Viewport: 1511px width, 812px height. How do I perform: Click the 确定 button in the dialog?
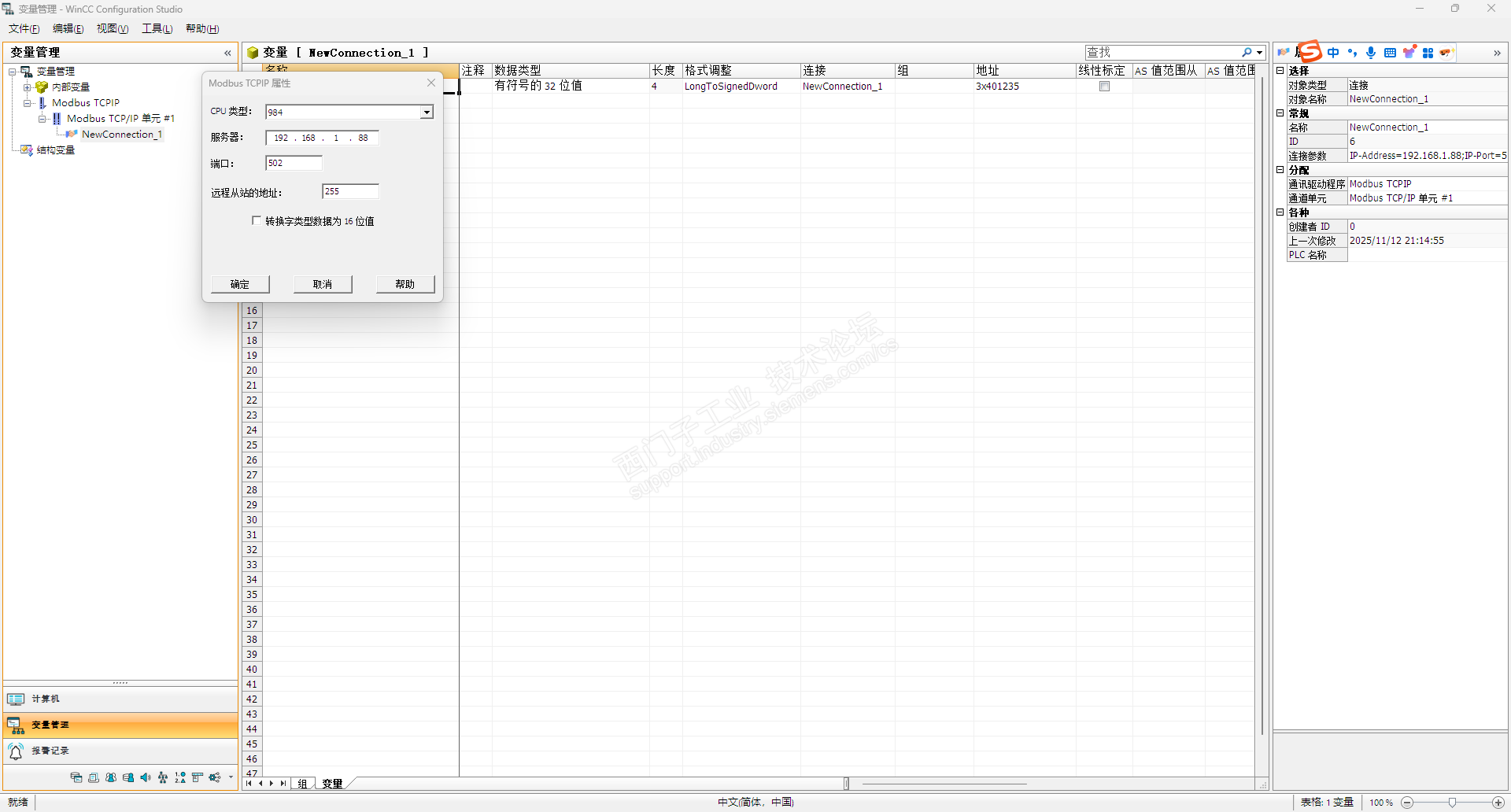click(240, 284)
